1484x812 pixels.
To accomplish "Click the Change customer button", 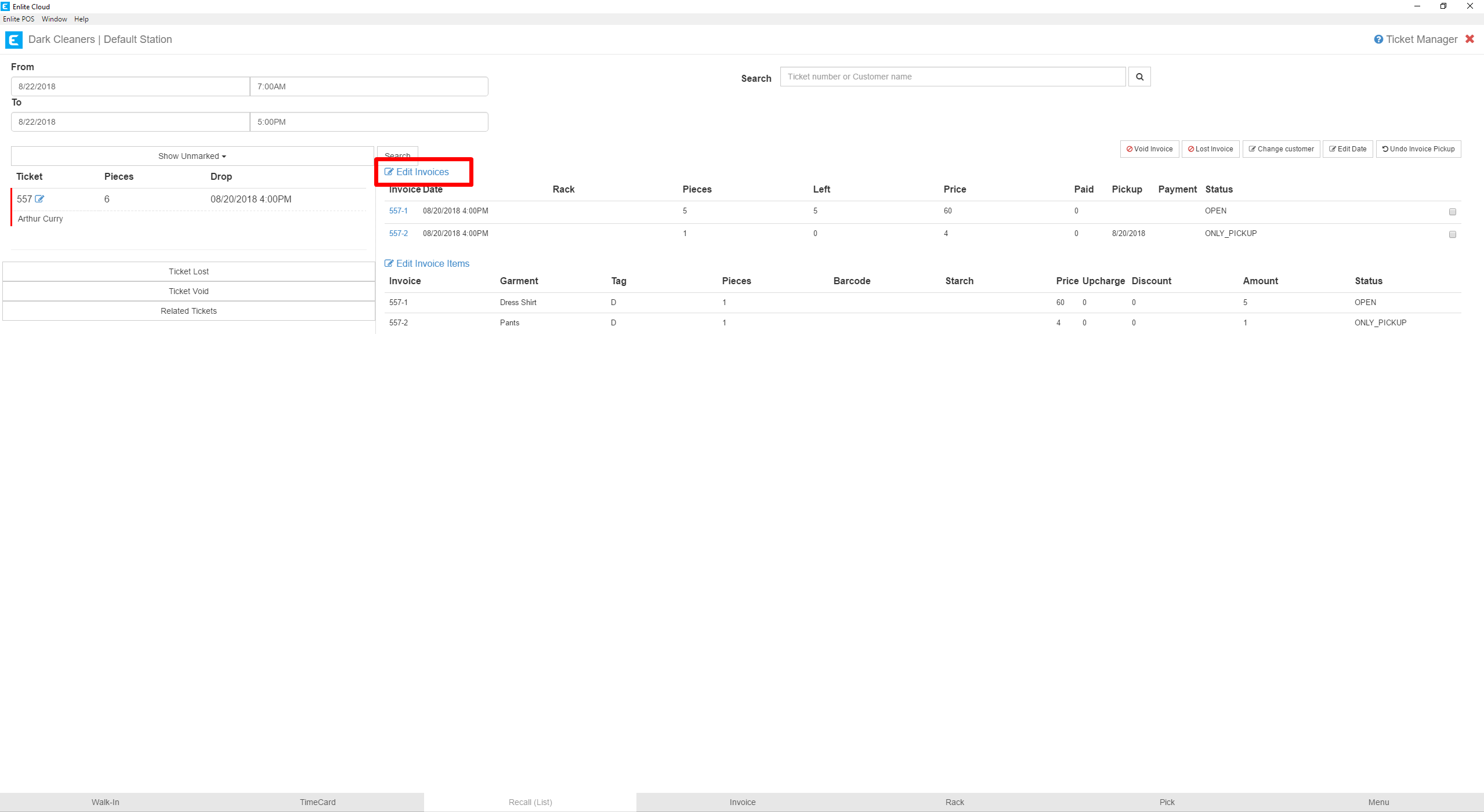I will click(x=1281, y=149).
